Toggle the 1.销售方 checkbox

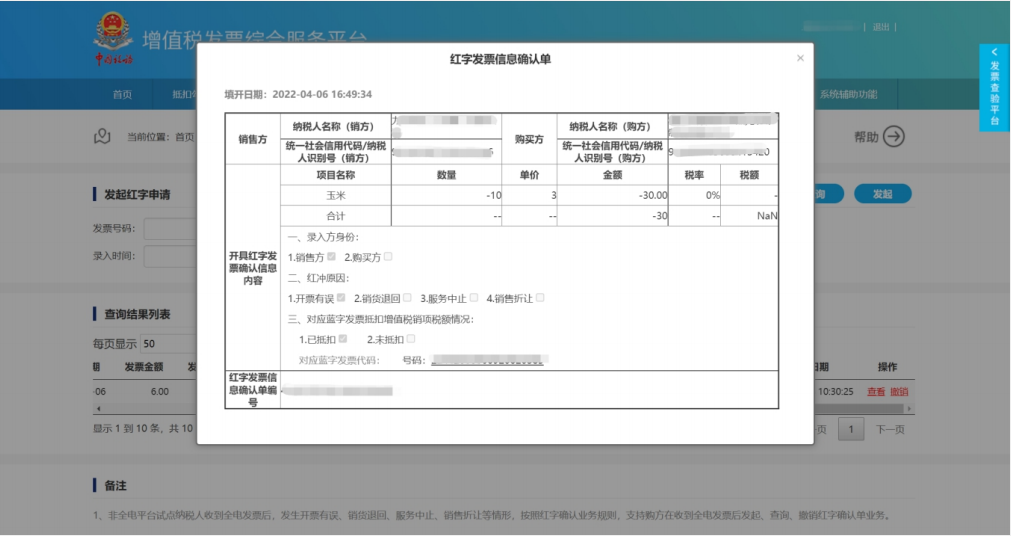[332, 257]
